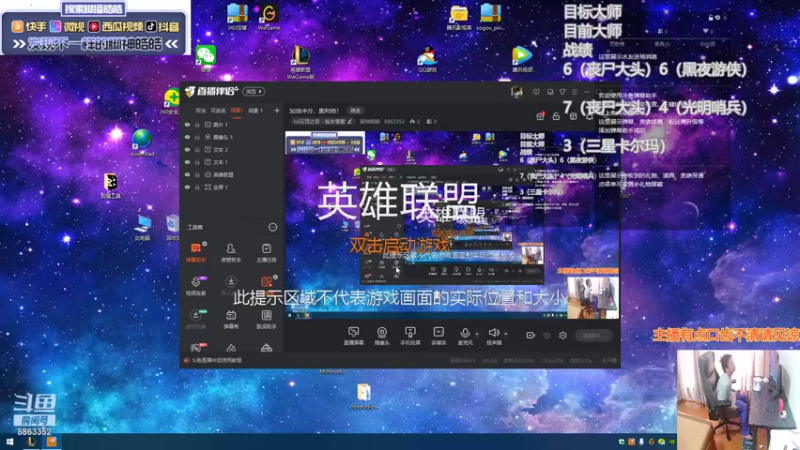Screen dimensions: 800x450
Task: Open the QQ游戏 desktop icon
Action: coord(428,59)
